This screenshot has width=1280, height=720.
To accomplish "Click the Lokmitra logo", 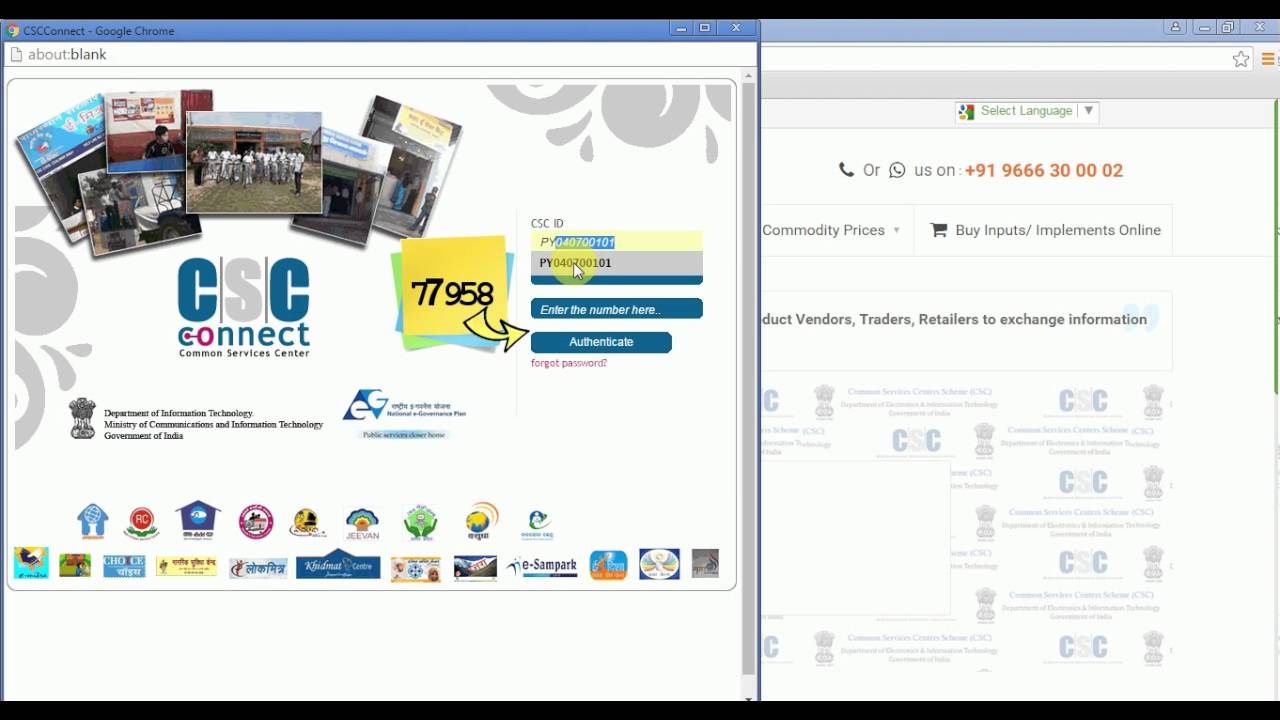I will [x=258, y=567].
